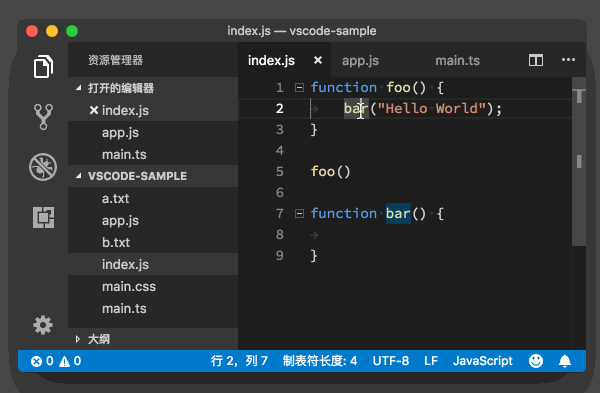Open the Explorer view in activity bar

click(x=43, y=66)
